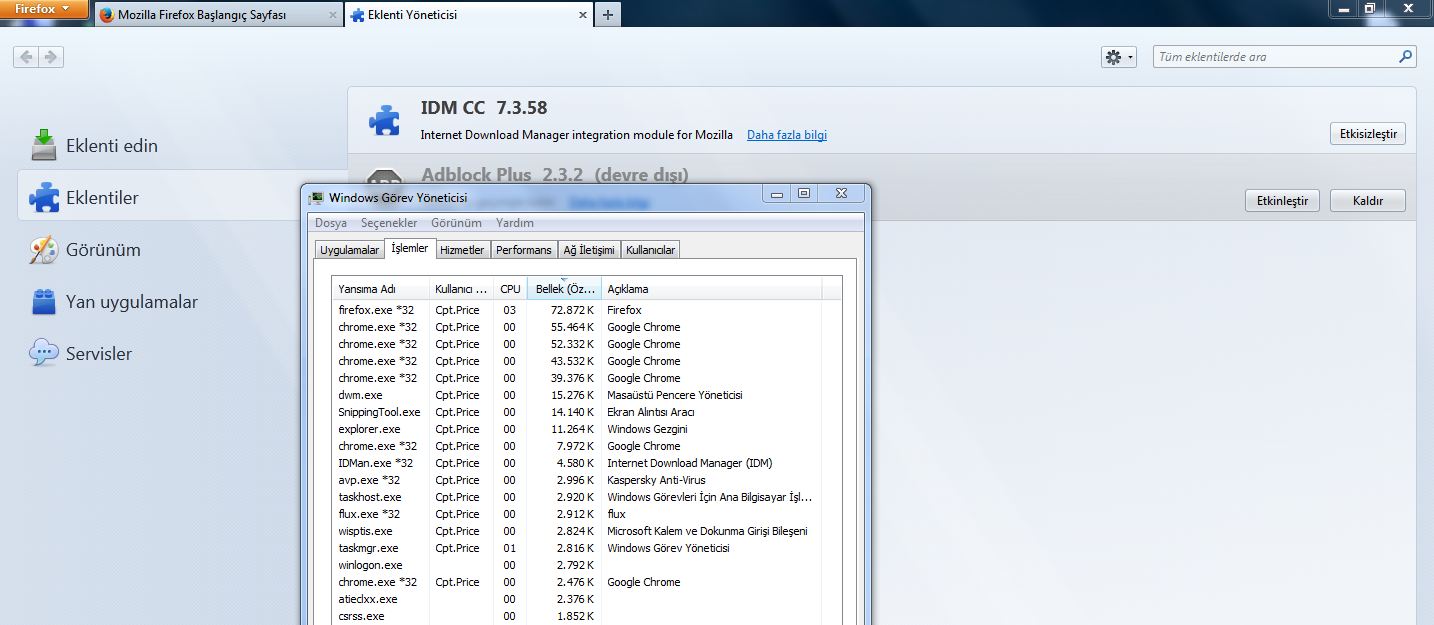The image size is (1434, 625).
Task: Click Etkisizleştir button for IDM CC
Action: click(x=1368, y=134)
